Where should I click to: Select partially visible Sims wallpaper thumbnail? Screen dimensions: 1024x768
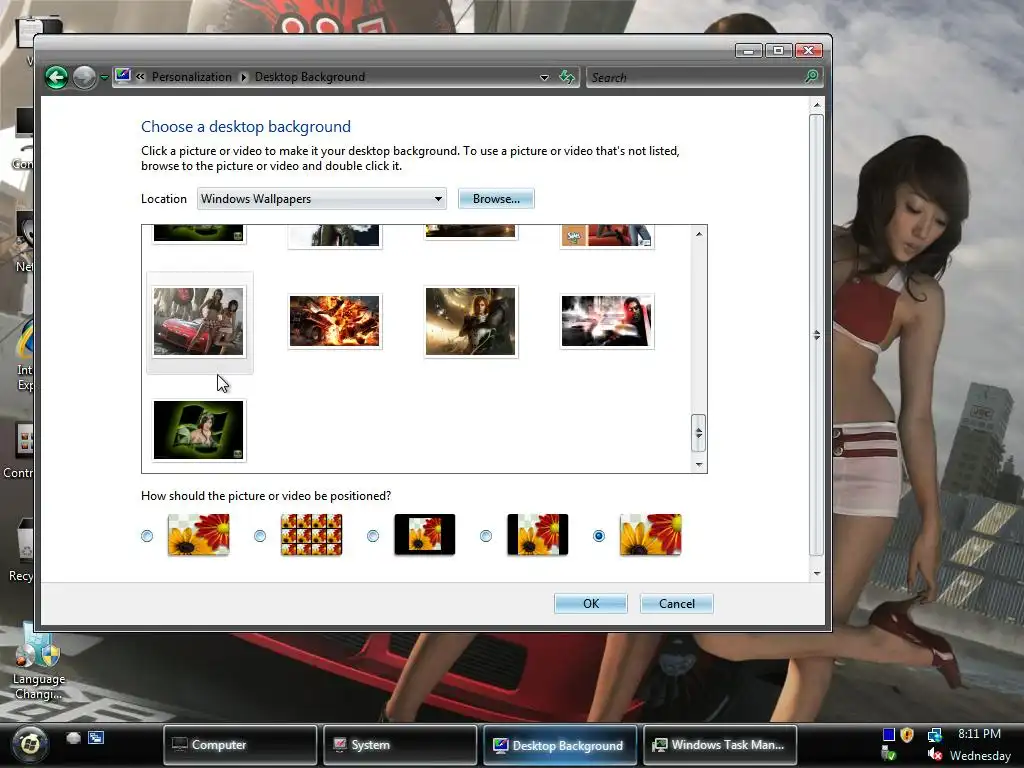[607, 236]
